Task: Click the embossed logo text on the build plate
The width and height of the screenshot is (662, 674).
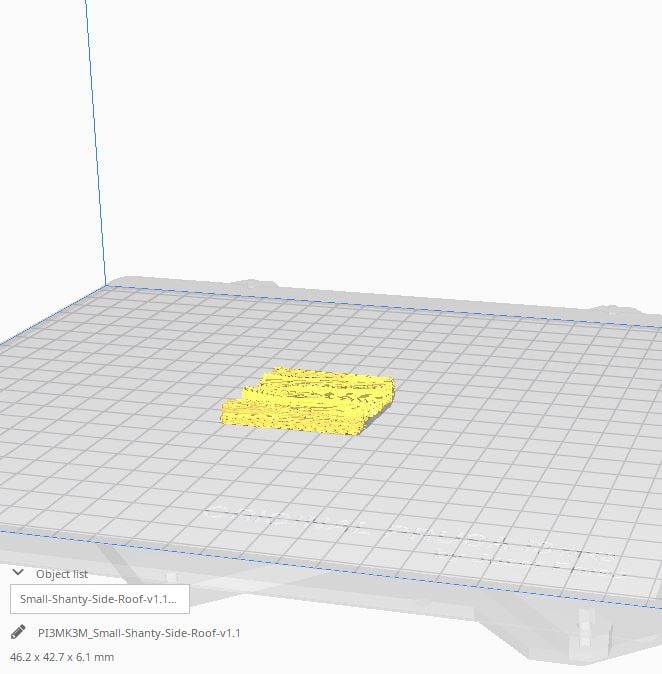Action: (400, 535)
